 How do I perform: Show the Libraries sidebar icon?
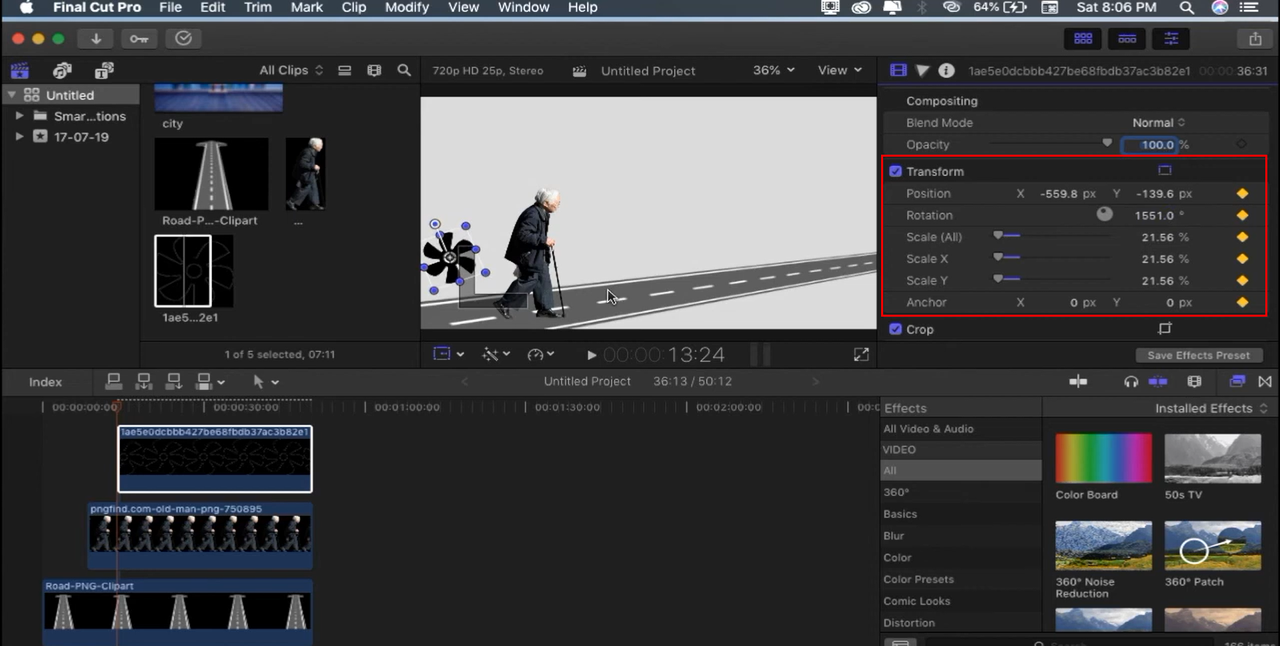(x=19, y=71)
